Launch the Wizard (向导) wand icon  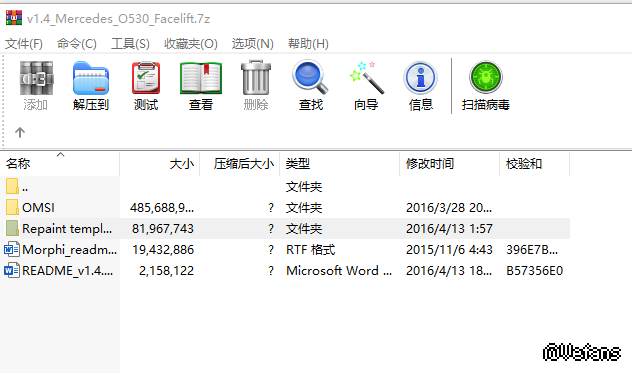tap(366, 77)
